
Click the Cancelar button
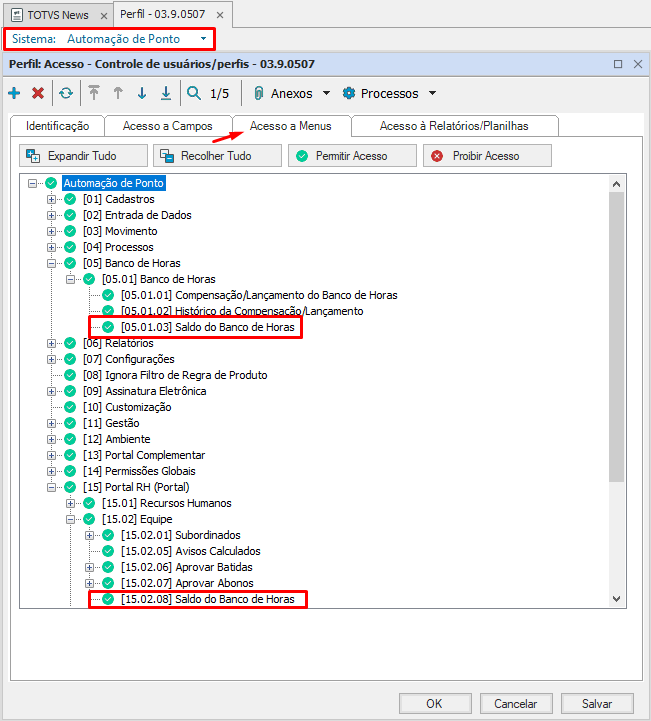516,704
